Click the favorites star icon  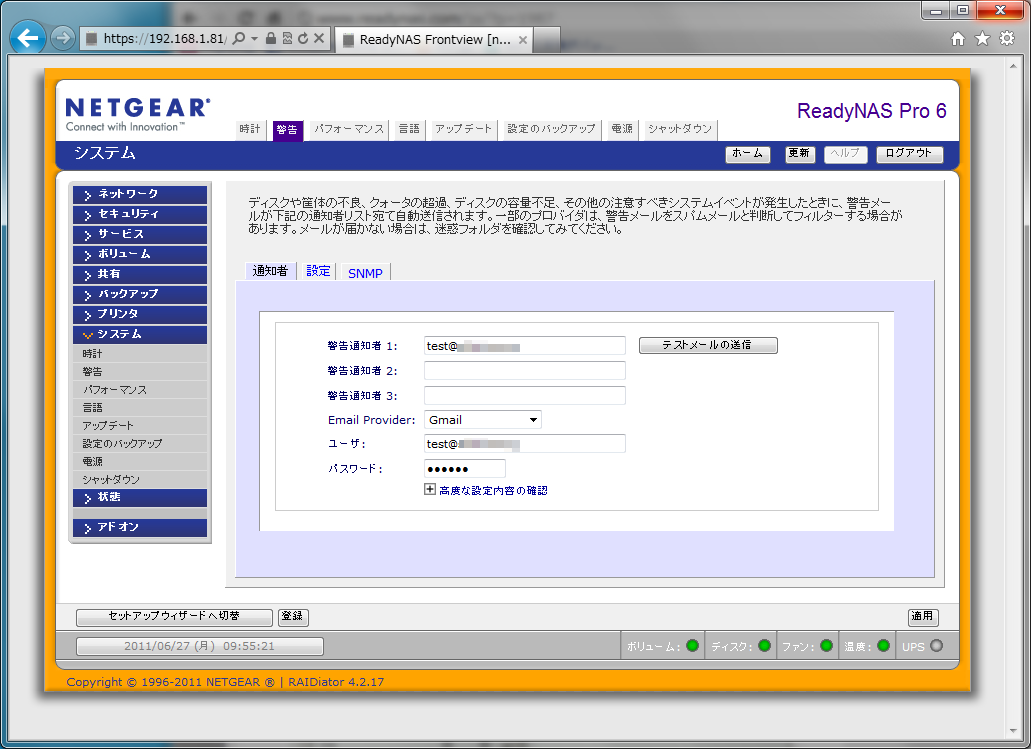[x=982, y=38]
